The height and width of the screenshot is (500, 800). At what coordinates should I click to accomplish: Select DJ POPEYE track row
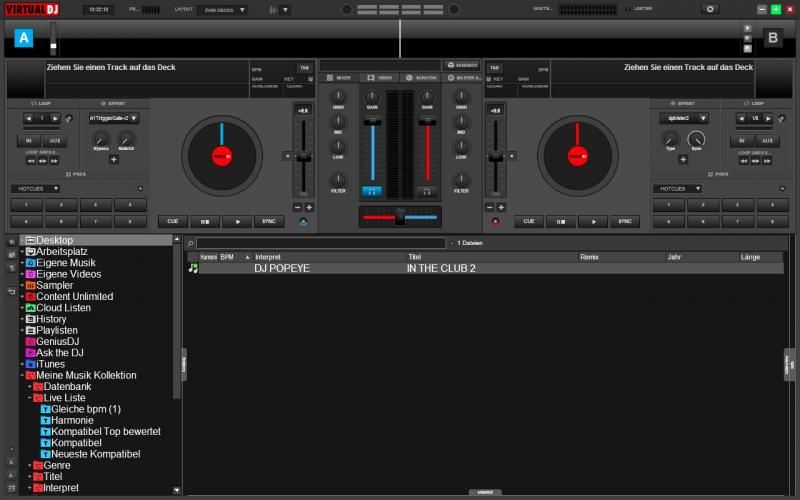(485, 268)
